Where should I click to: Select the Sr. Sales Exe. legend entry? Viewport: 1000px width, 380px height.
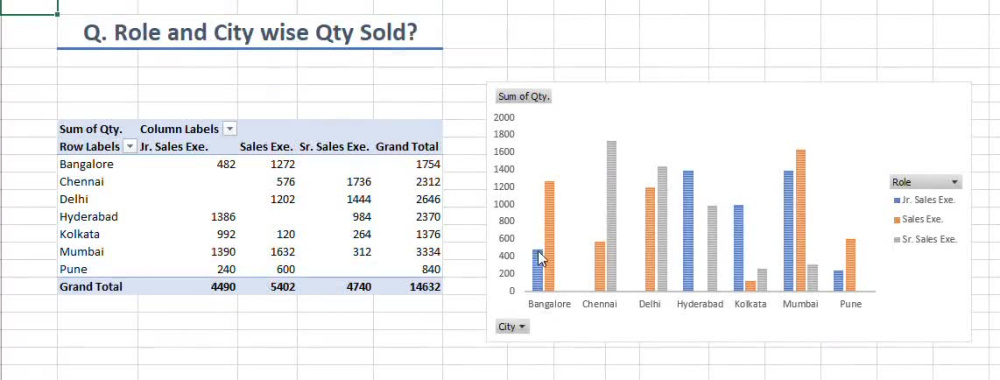point(925,240)
